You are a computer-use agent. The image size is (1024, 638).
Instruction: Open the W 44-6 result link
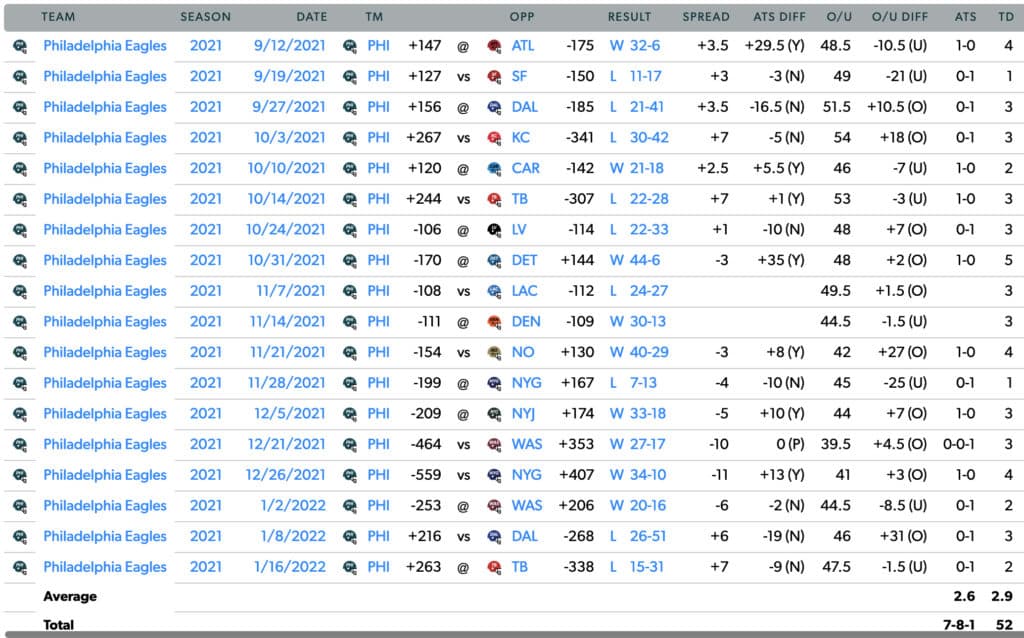click(635, 261)
